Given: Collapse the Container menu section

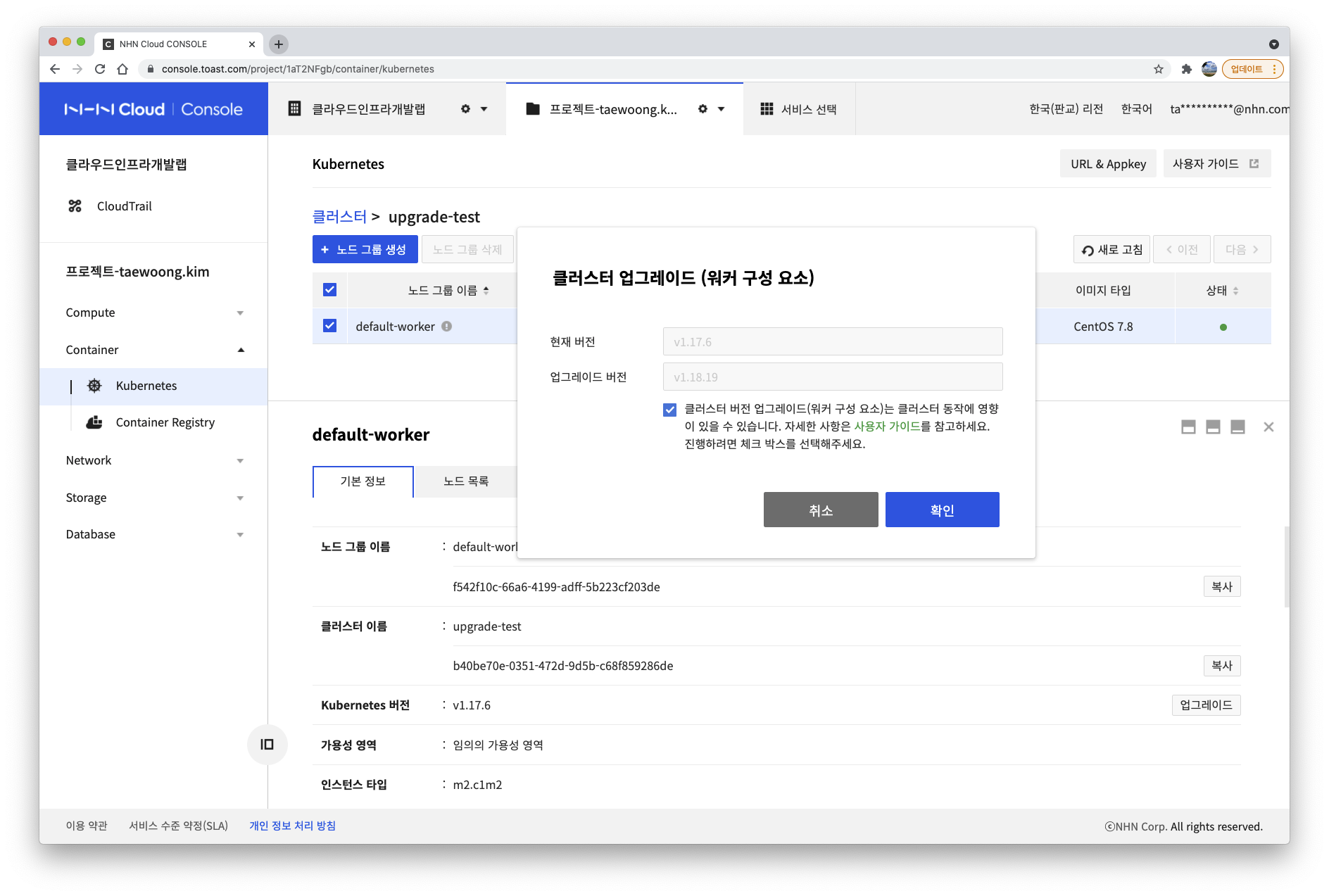Looking at the screenshot, I should click(241, 350).
